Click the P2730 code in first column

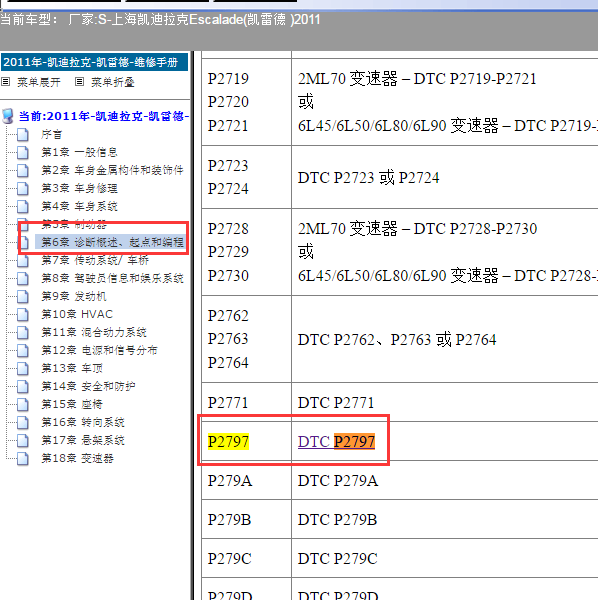coord(228,276)
